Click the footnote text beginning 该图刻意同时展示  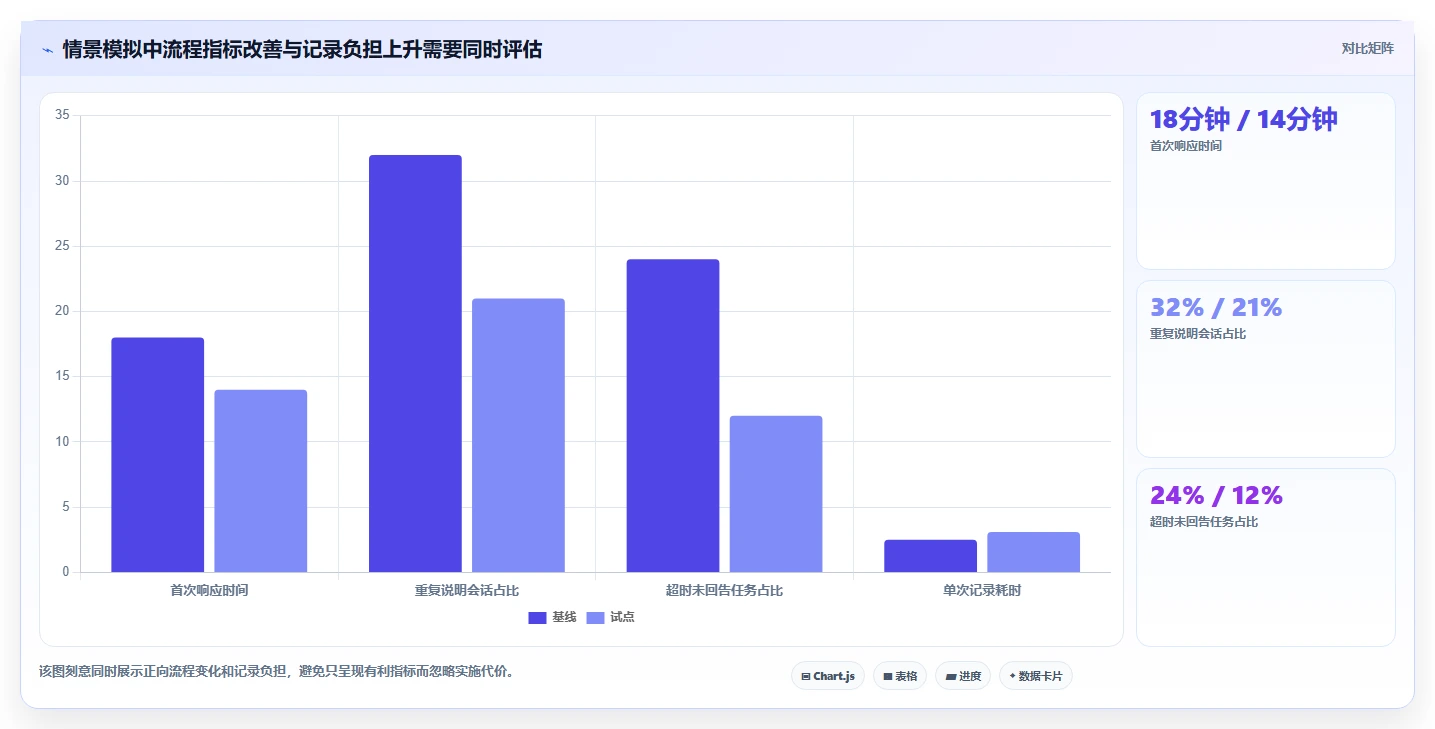click(278, 671)
